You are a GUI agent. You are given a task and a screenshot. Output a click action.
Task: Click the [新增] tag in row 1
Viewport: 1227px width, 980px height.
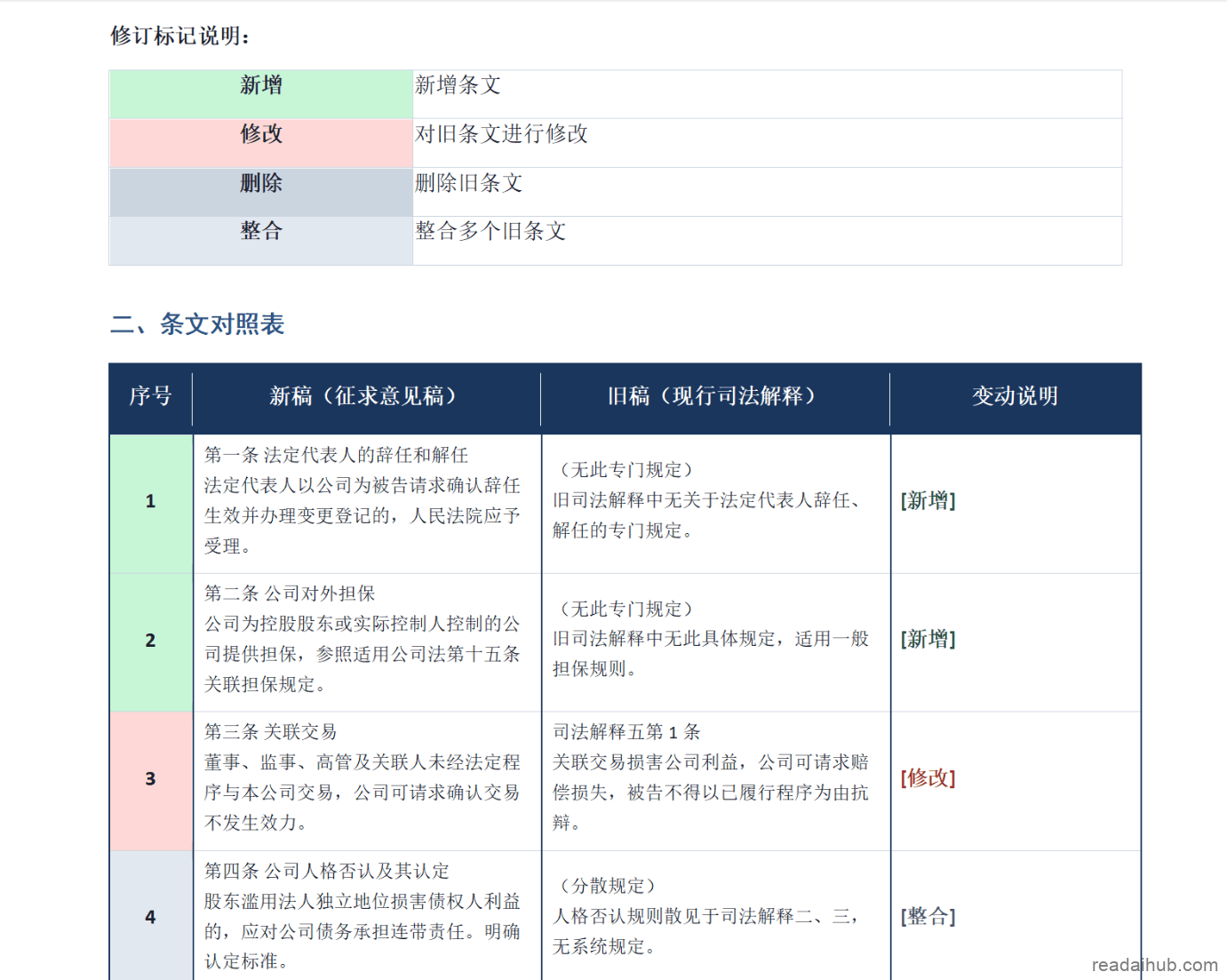(928, 501)
